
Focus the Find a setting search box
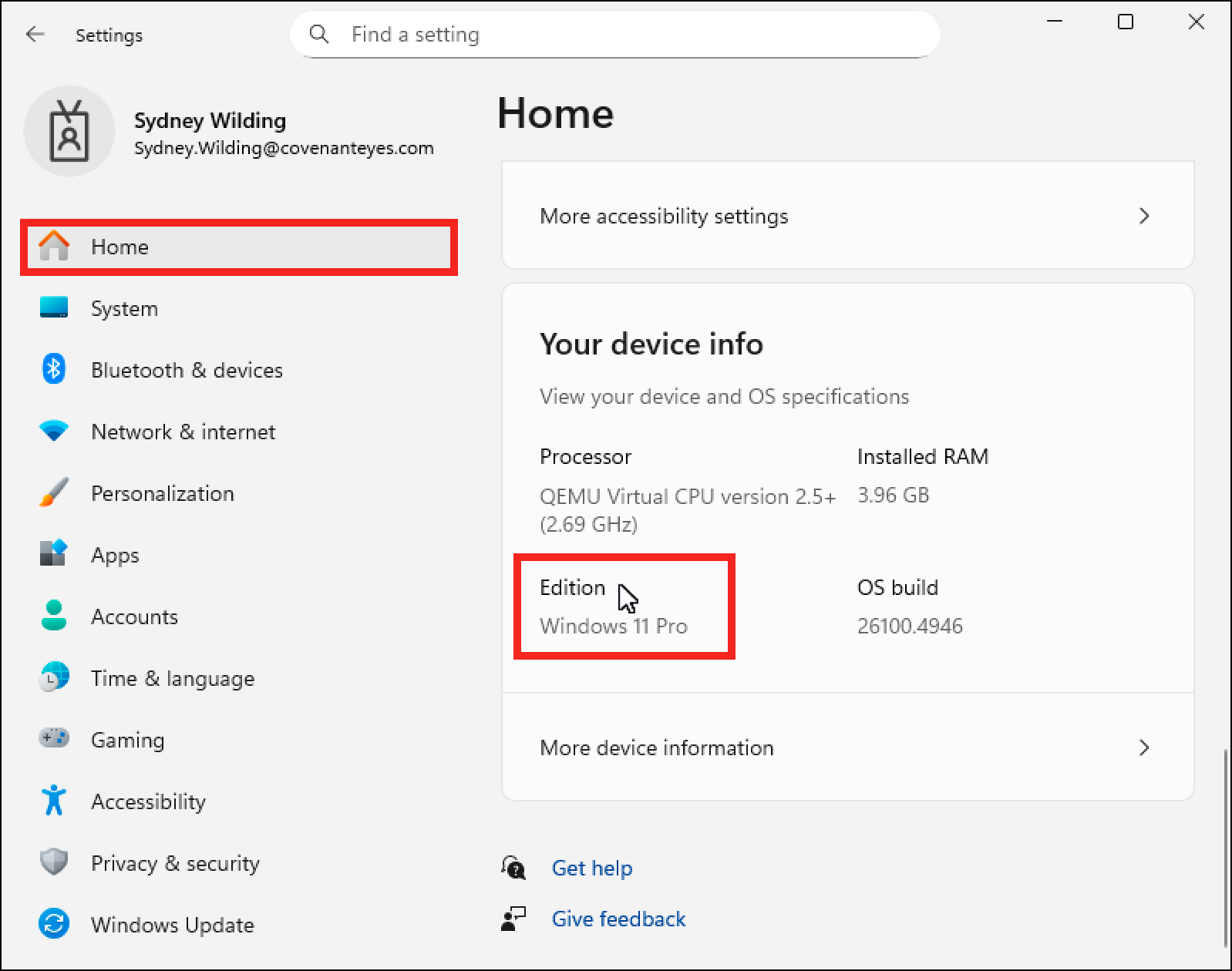click(x=617, y=35)
